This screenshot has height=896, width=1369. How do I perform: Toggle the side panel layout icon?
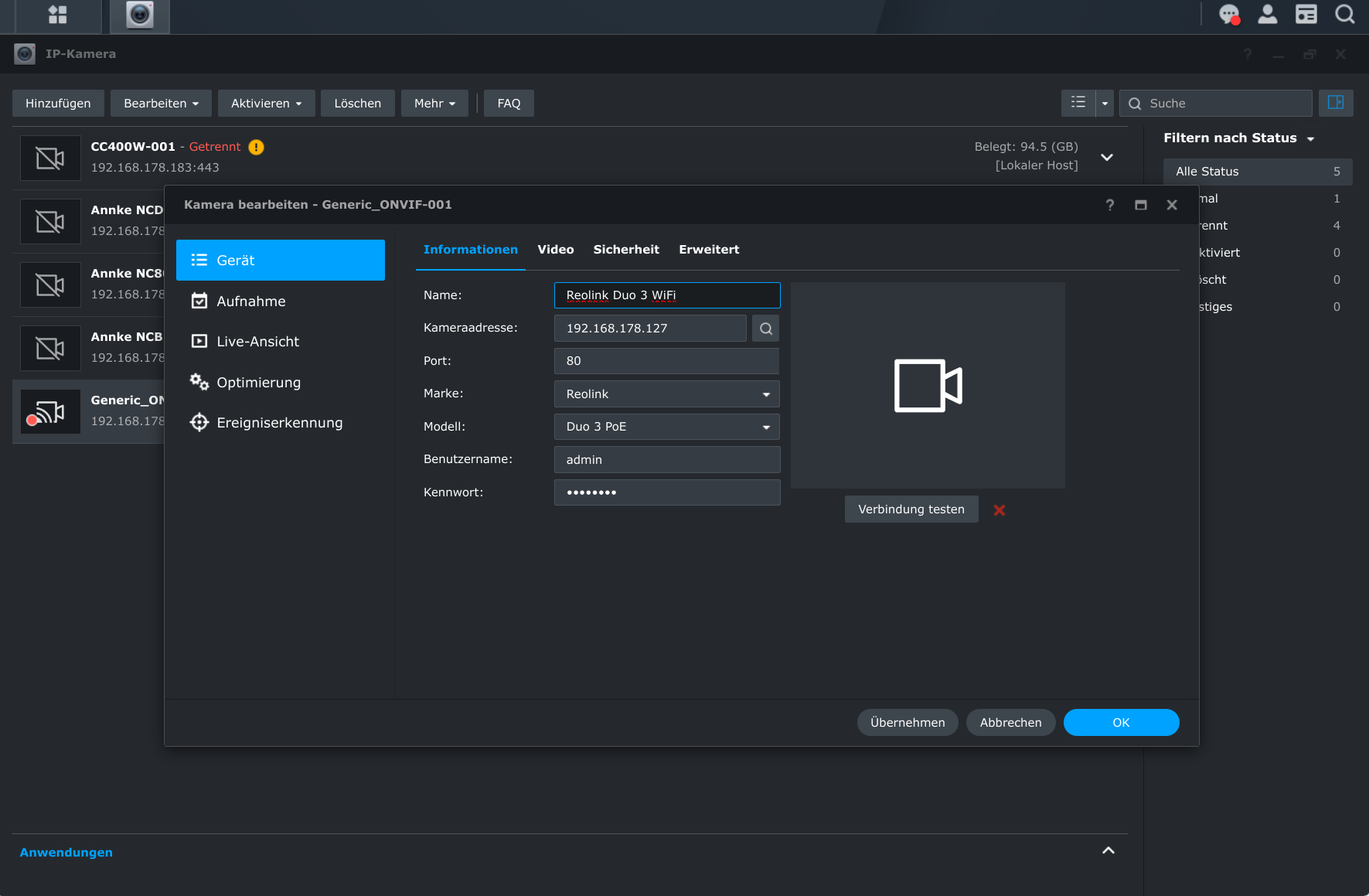click(x=1335, y=103)
